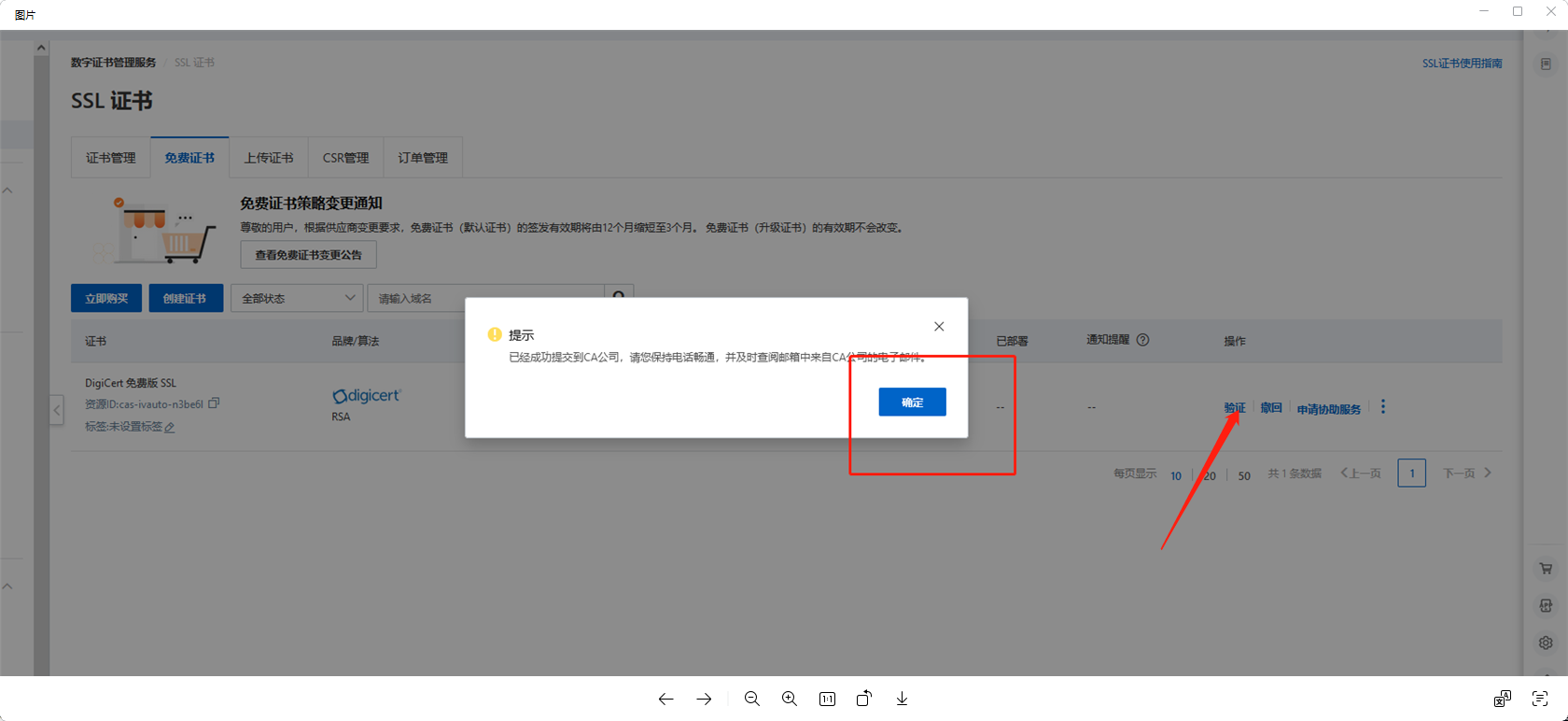Viewport: 1568px width, 721px height.
Task: Open the SSL证书使用指南 link
Action: [1462, 64]
